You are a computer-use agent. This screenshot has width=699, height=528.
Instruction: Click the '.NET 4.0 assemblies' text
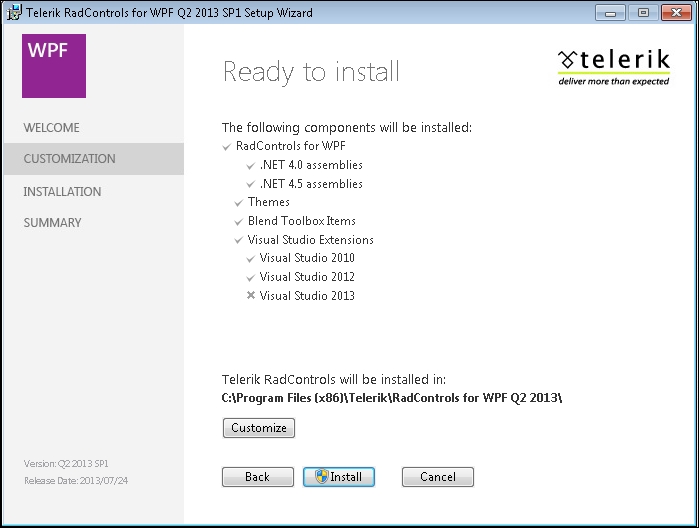click(x=311, y=165)
